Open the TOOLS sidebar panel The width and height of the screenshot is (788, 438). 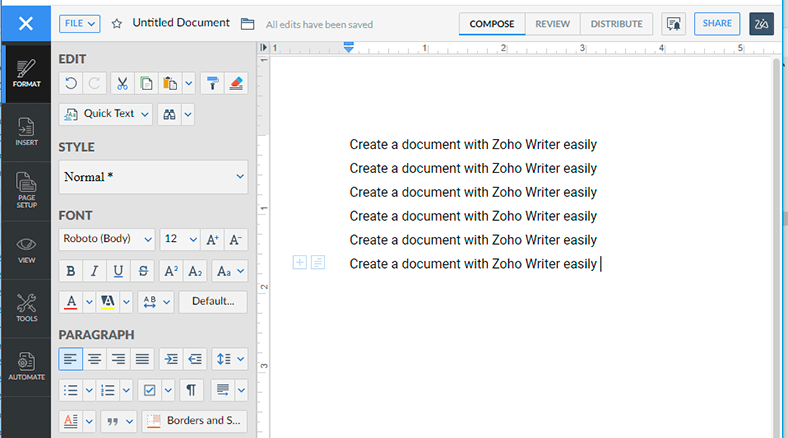(x=26, y=308)
